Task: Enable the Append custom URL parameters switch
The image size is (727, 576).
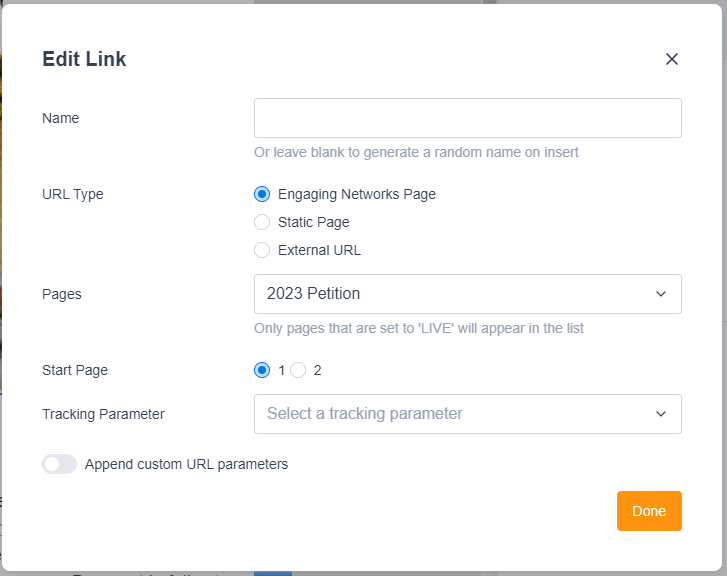Action: click(59, 464)
